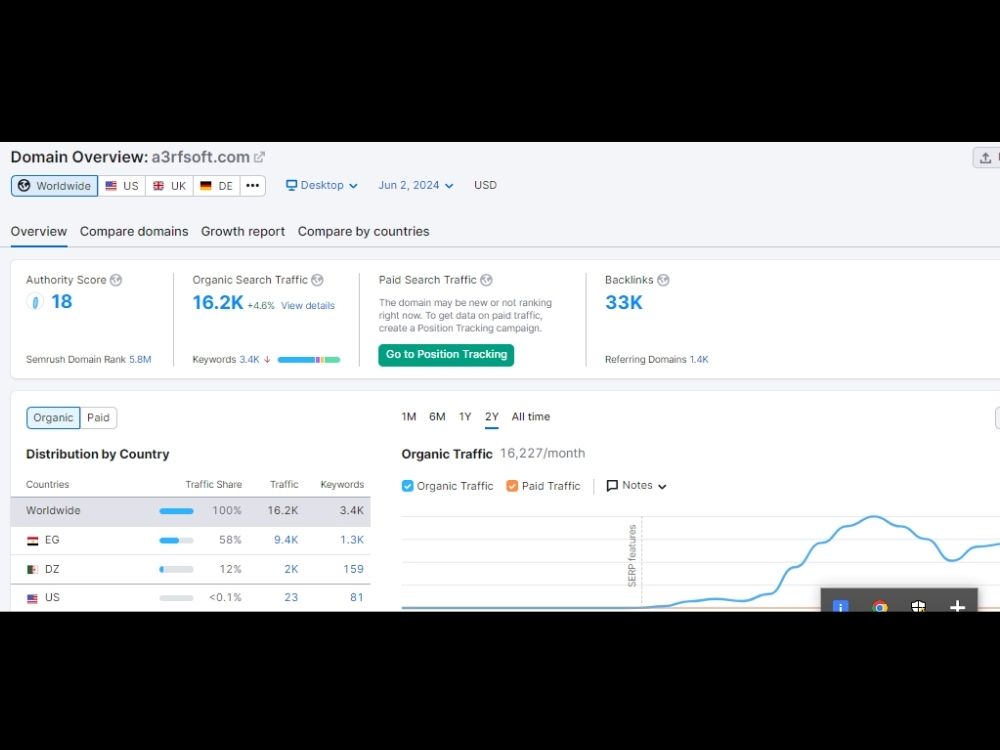This screenshot has height=750, width=1000.
Task: Select the Organic toggle button
Action: (x=53, y=418)
